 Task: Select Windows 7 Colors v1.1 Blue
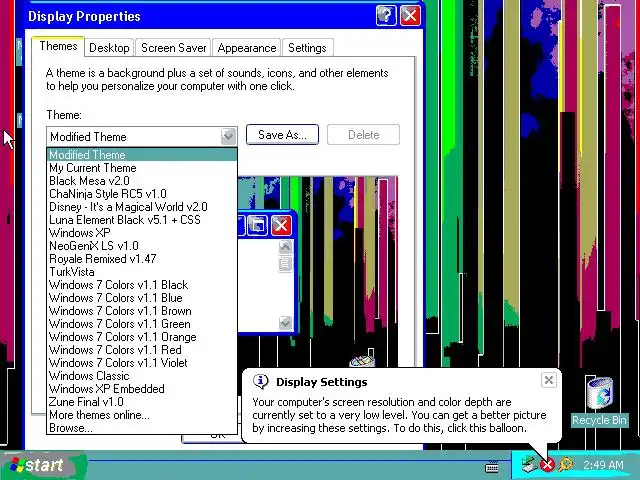coord(142,298)
